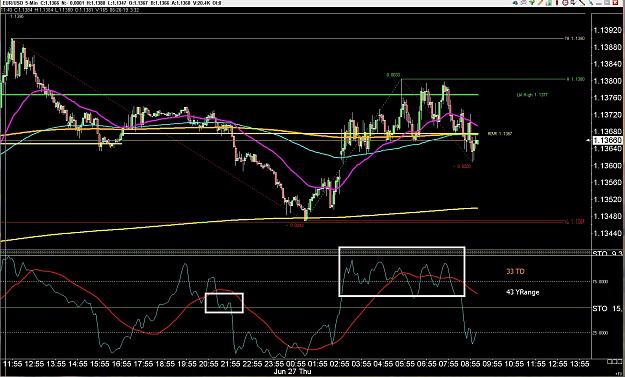The height and width of the screenshot is (377, 625).
Task: Click the 1.13920 price axis label
Action: [607, 30]
